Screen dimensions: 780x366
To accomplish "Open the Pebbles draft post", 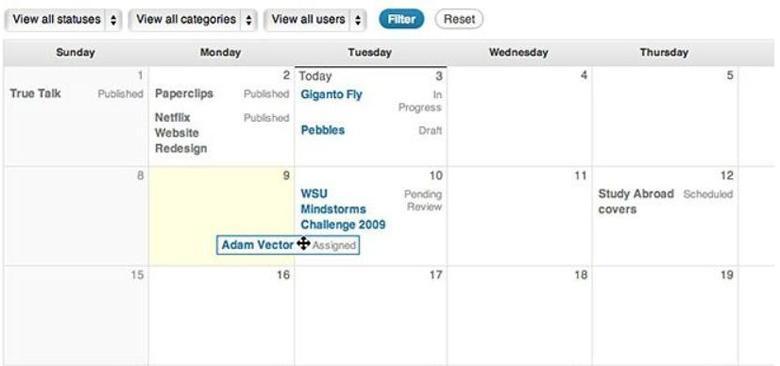I will click(x=323, y=130).
